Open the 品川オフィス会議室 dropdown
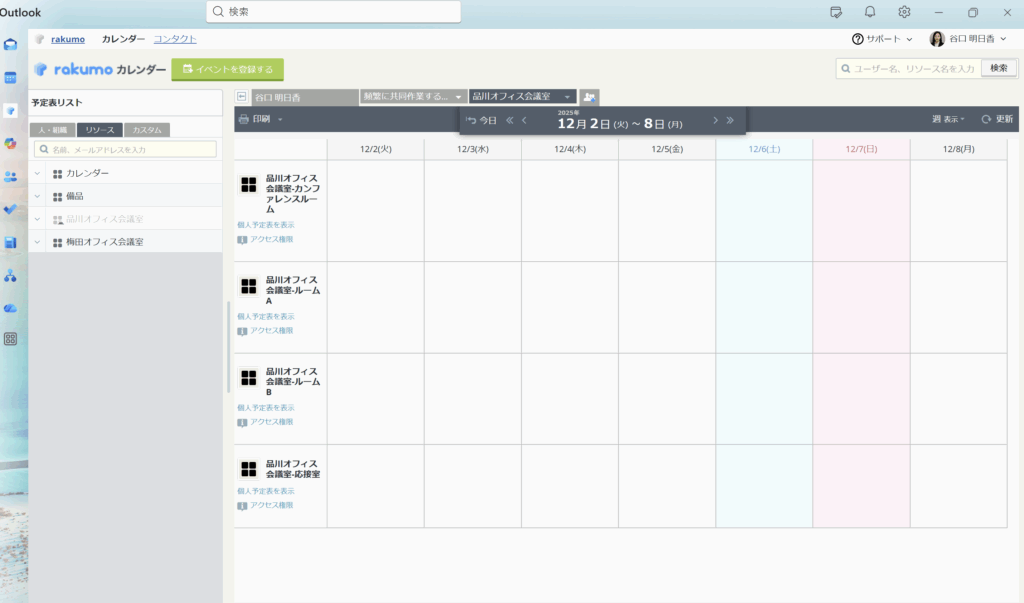Viewport: 1024px width, 603px height. (x=522, y=97)
